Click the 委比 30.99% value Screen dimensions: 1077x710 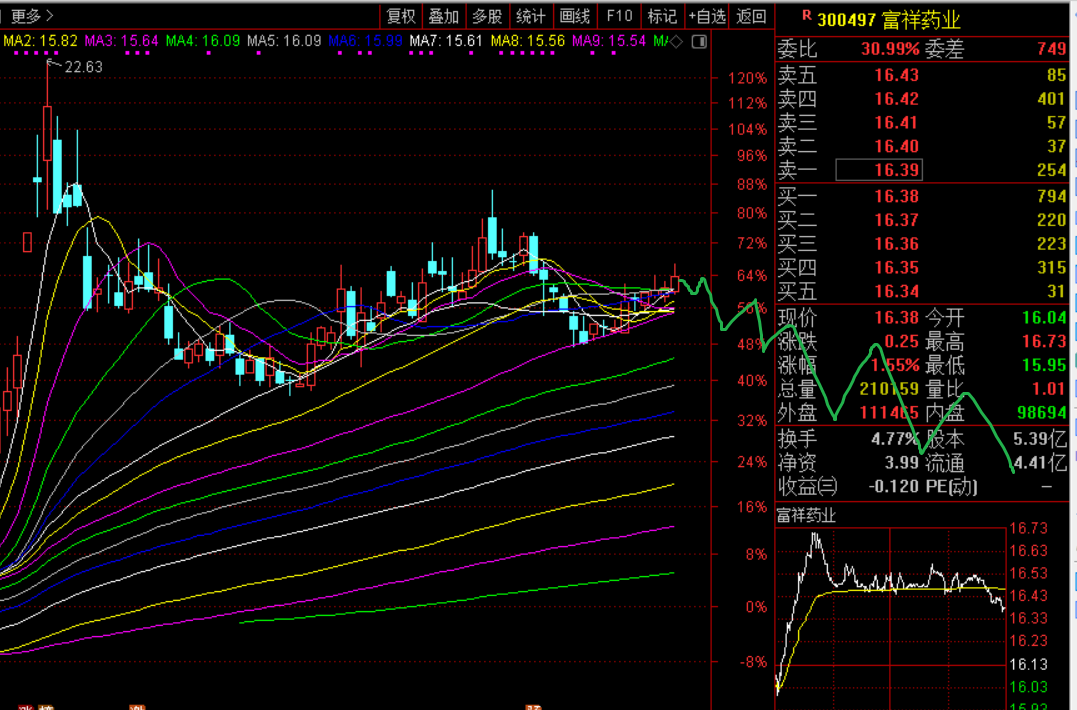click(x=889, y=49)
